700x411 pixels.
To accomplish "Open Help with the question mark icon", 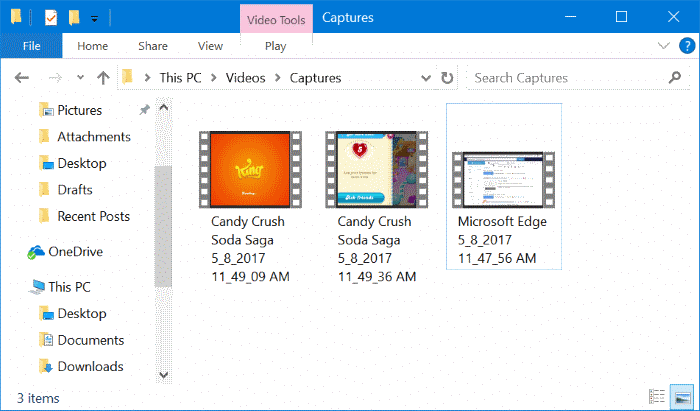I will pos(687,46).
